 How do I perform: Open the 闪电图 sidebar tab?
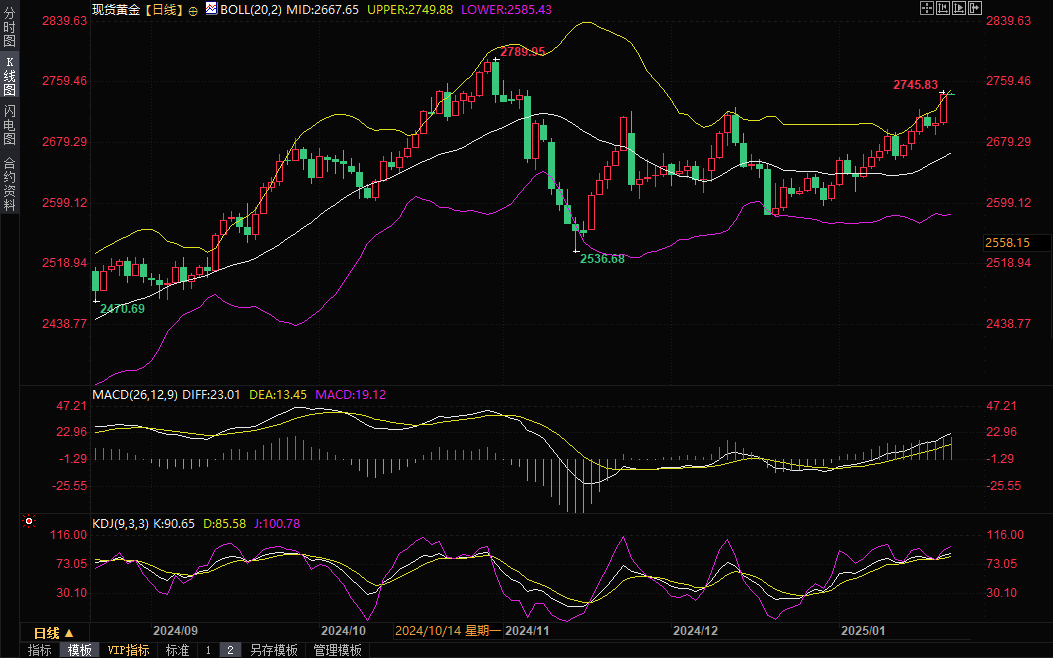click(9, 125)
